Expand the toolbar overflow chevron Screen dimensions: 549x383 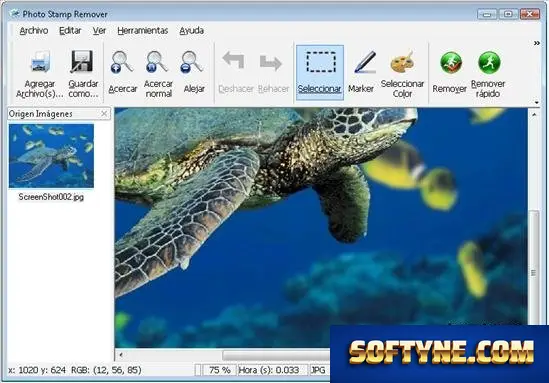[x=537, y=43]
